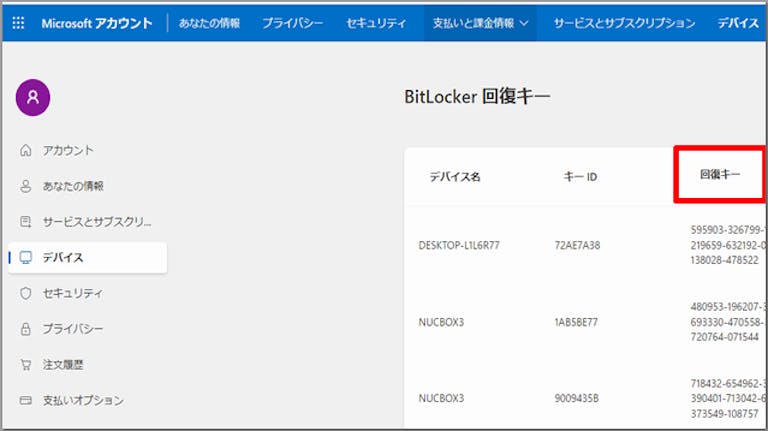
Task: Click the BitLocker 回復キー page heading
Action: point(477,96)
